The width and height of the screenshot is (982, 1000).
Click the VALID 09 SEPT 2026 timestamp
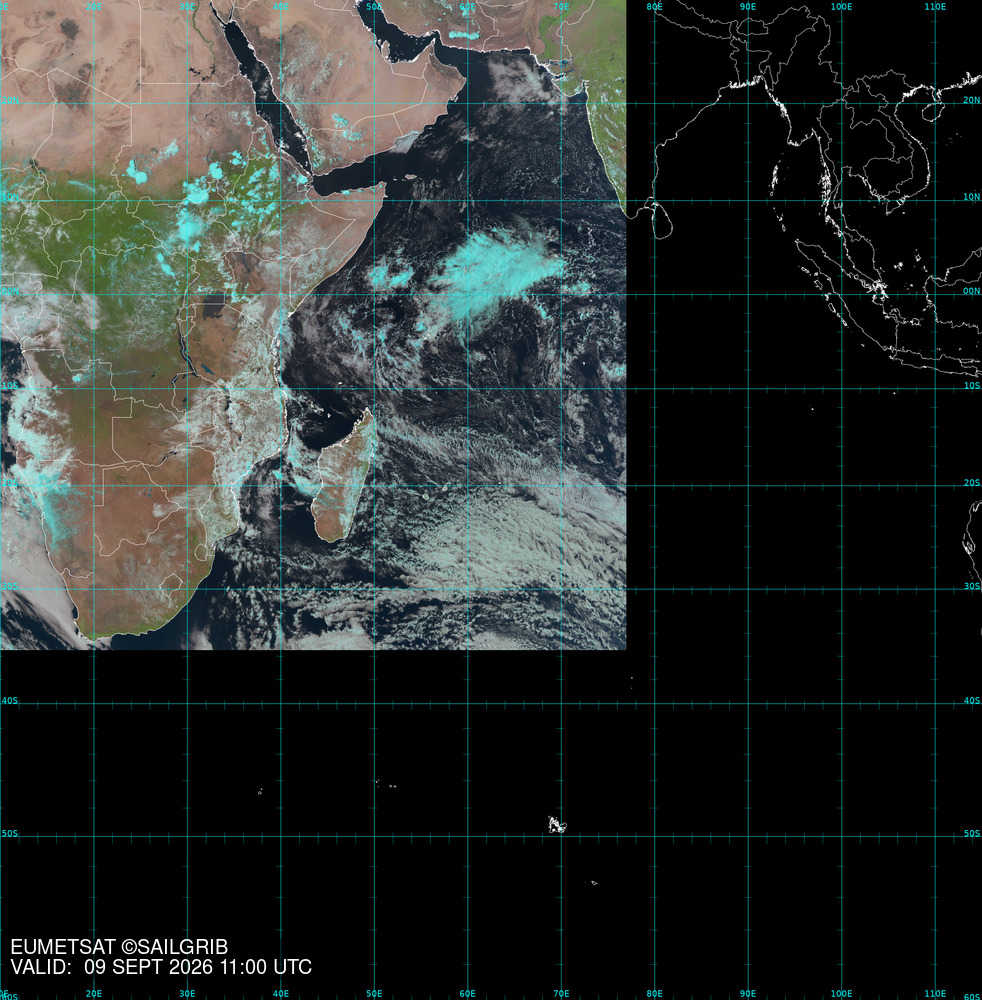[161, 967]
